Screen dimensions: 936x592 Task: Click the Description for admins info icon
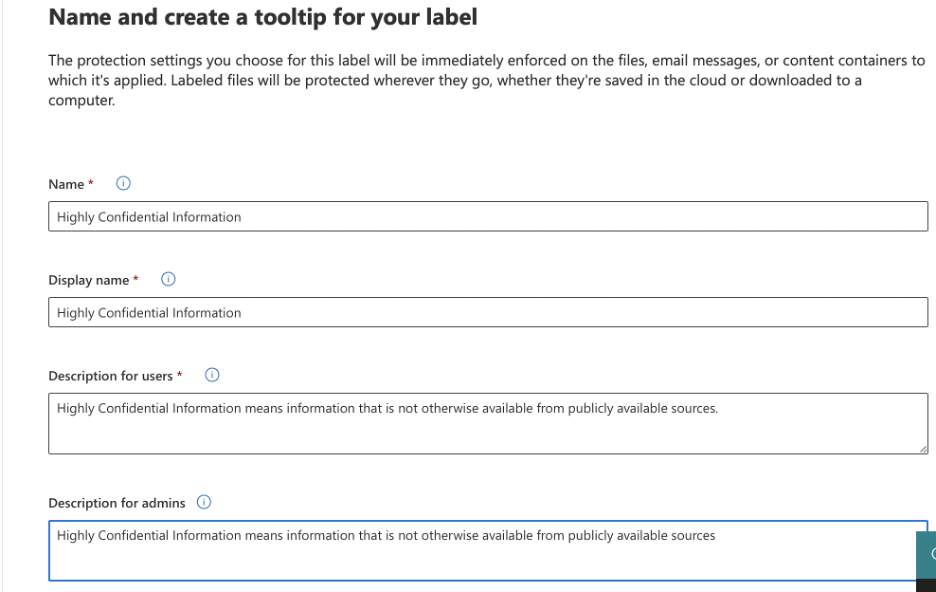[x=201, y=502]
